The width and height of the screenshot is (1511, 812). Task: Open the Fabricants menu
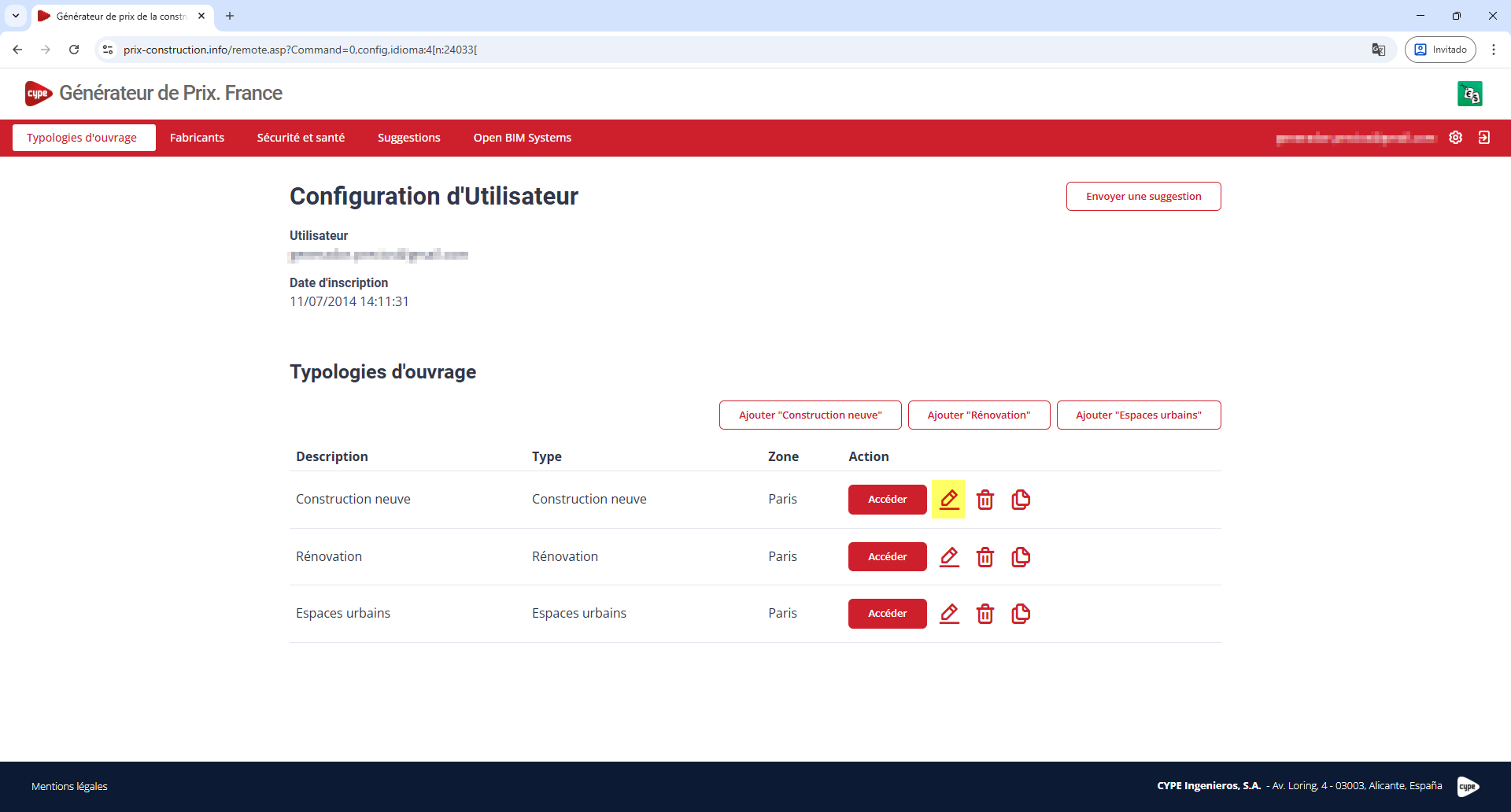tap(197, 138)
